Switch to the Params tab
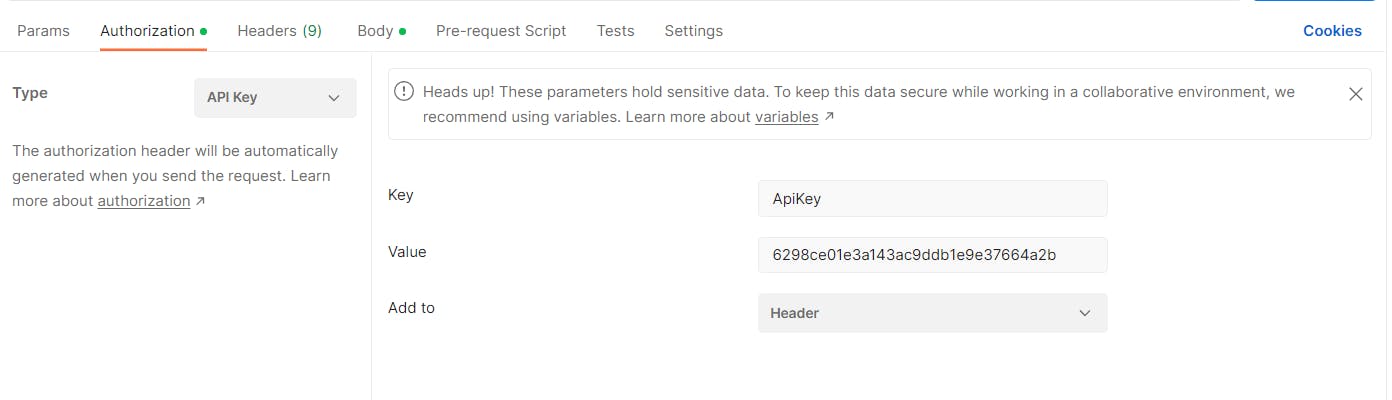Image resolution: width=1392 pixels, height=400 pixels. point(43,31)
